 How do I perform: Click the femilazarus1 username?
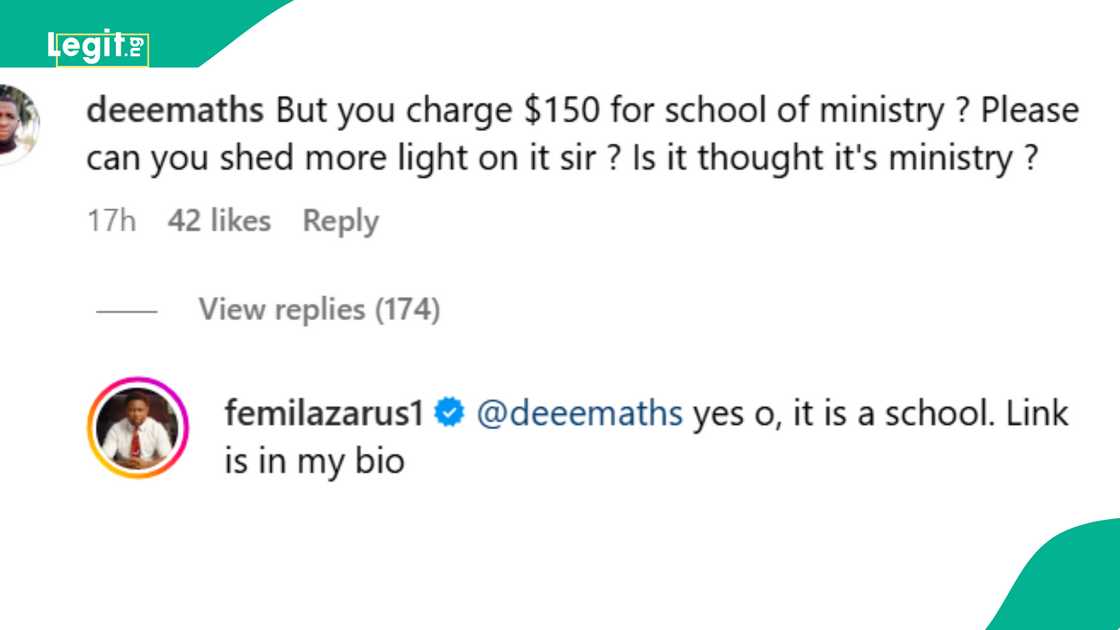[x=325, y=413]
